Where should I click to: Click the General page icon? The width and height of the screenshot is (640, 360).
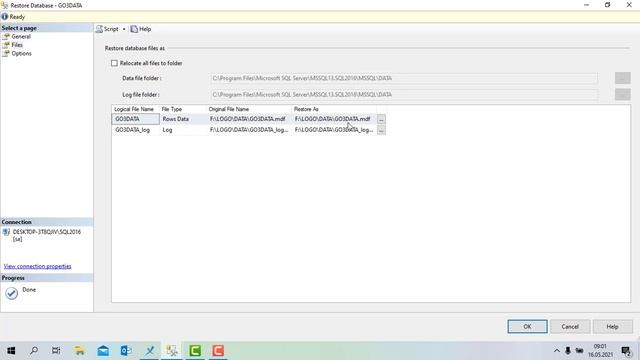pos(6,36)
